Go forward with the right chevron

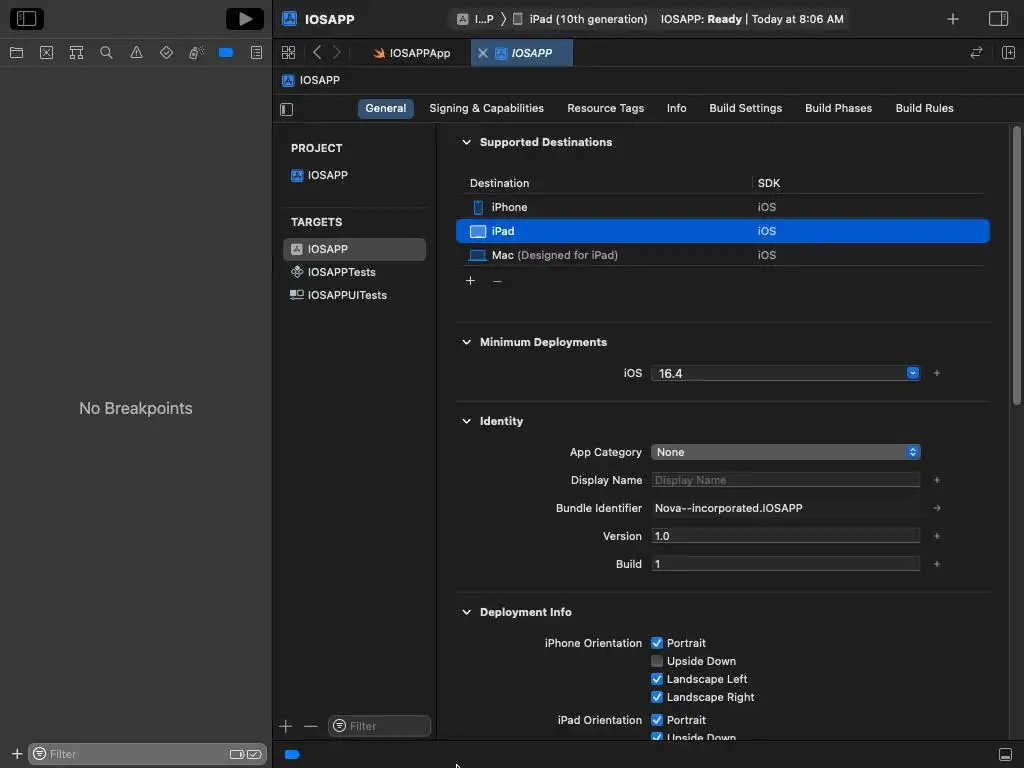[x=337, y=52]
